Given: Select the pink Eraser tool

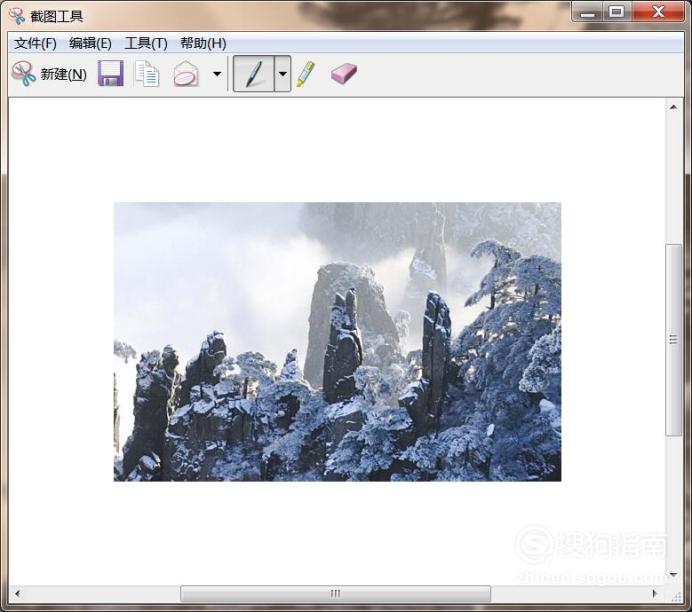Looking at the screenshot, I should click(x=344, y=73).
